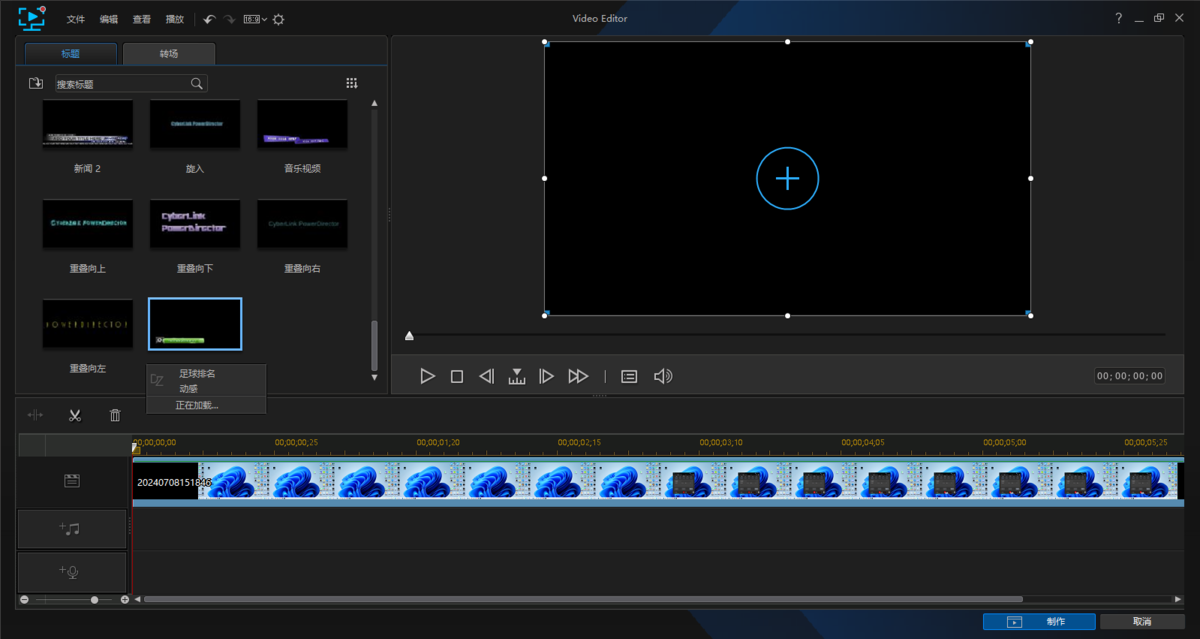
Task: Click the timeline zoom in plus icon
Action: [x=125, y=599]
